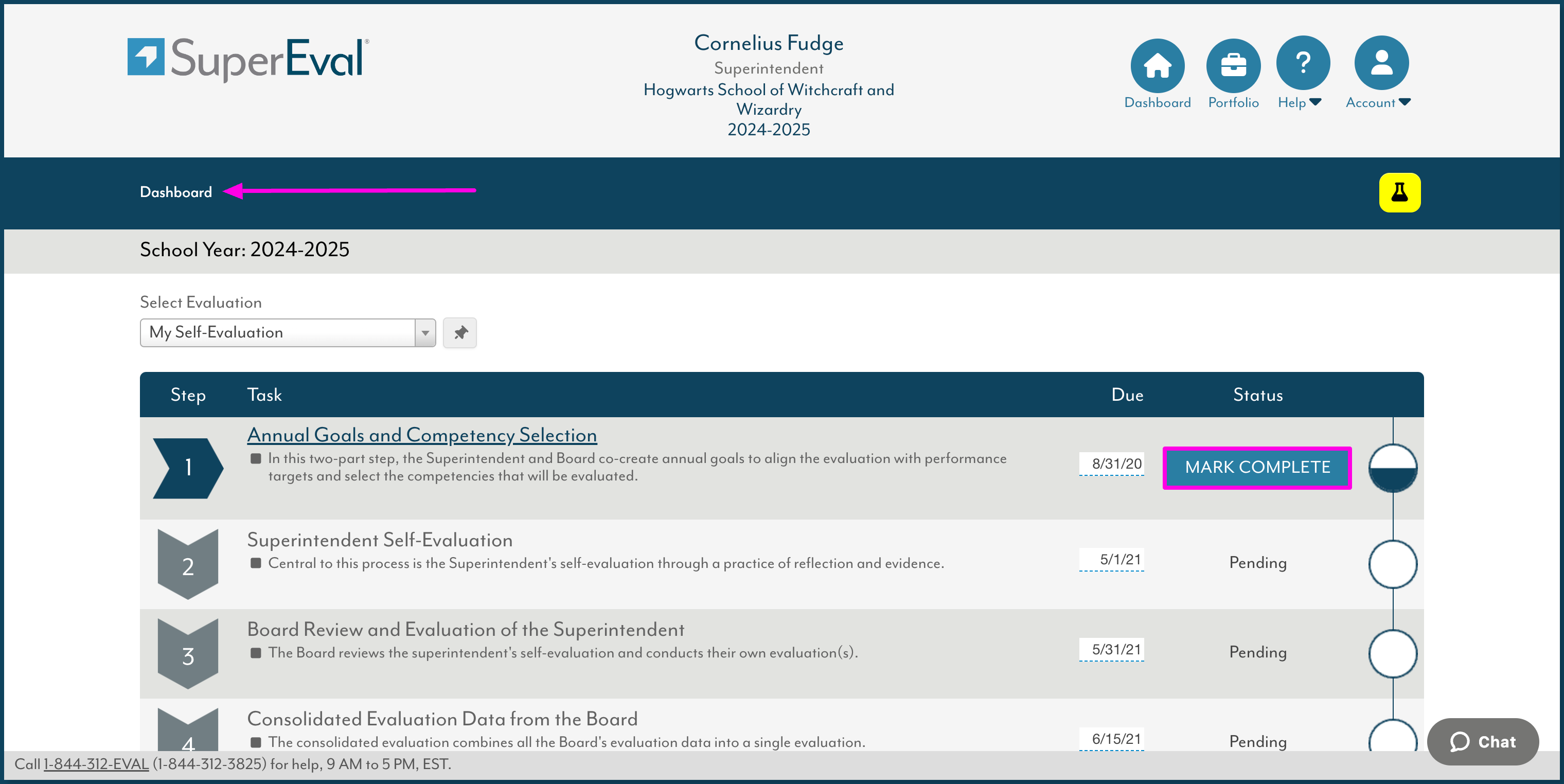Click the half-filled status circle for step 1

pyautogui.click(x=1393, y=468)
